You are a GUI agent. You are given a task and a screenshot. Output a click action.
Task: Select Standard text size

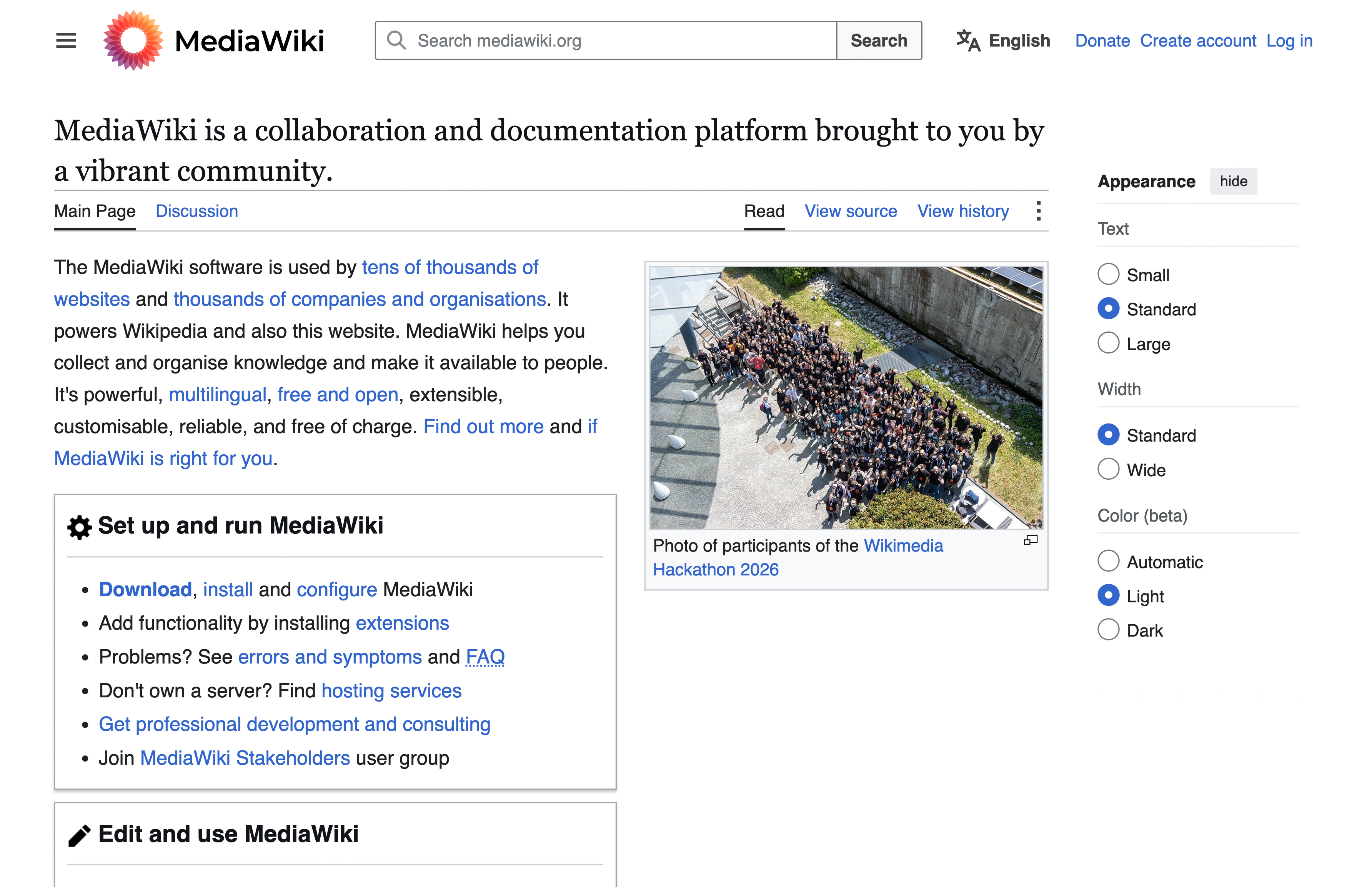[1108, 309]
